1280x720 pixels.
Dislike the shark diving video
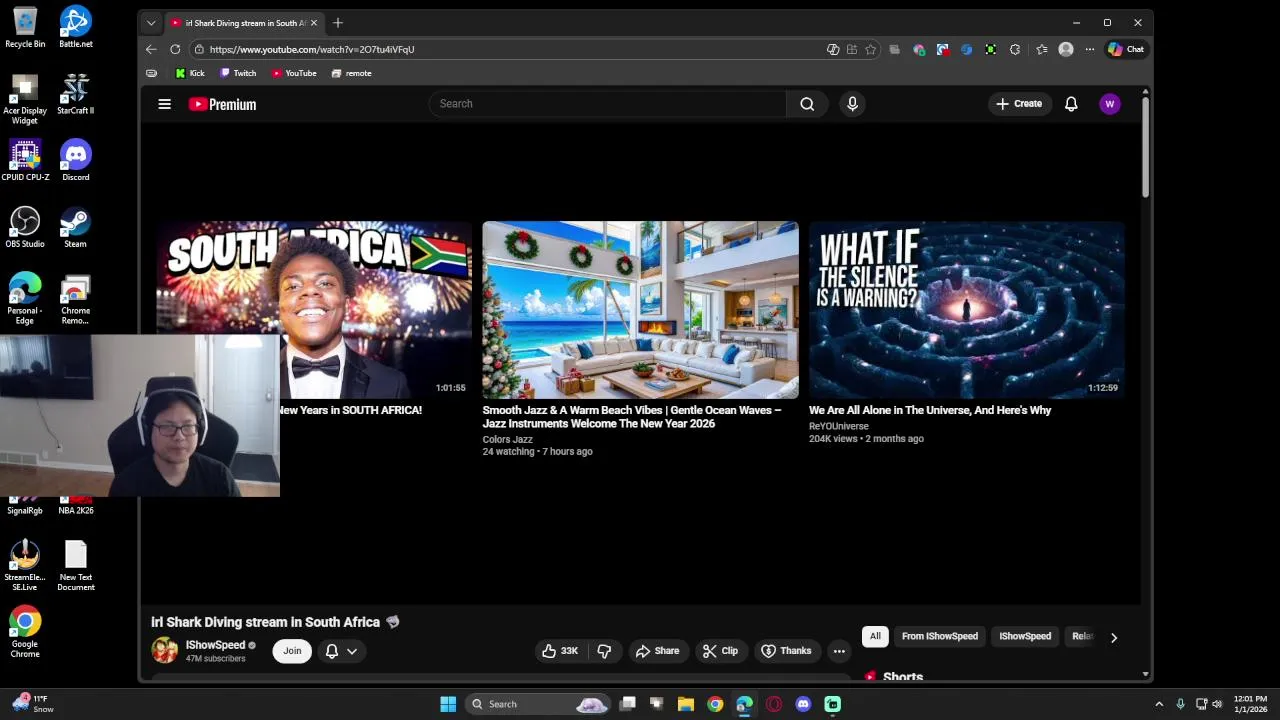click(605, 651)
